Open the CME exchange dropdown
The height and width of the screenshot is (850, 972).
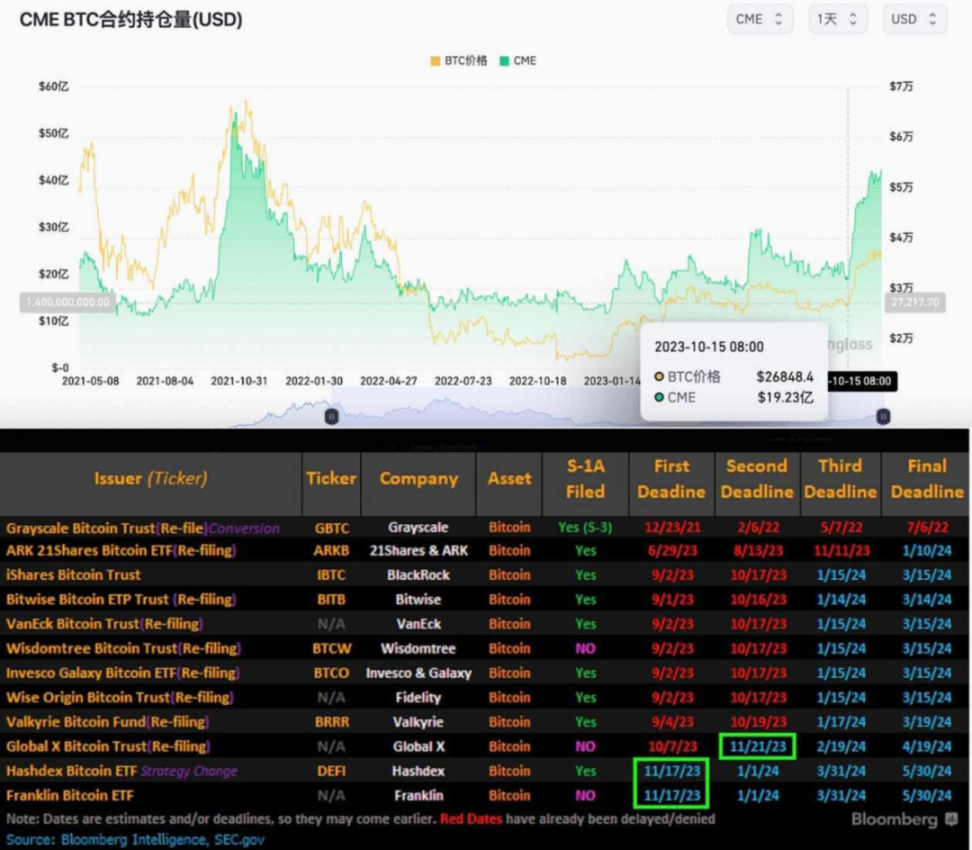760,19
